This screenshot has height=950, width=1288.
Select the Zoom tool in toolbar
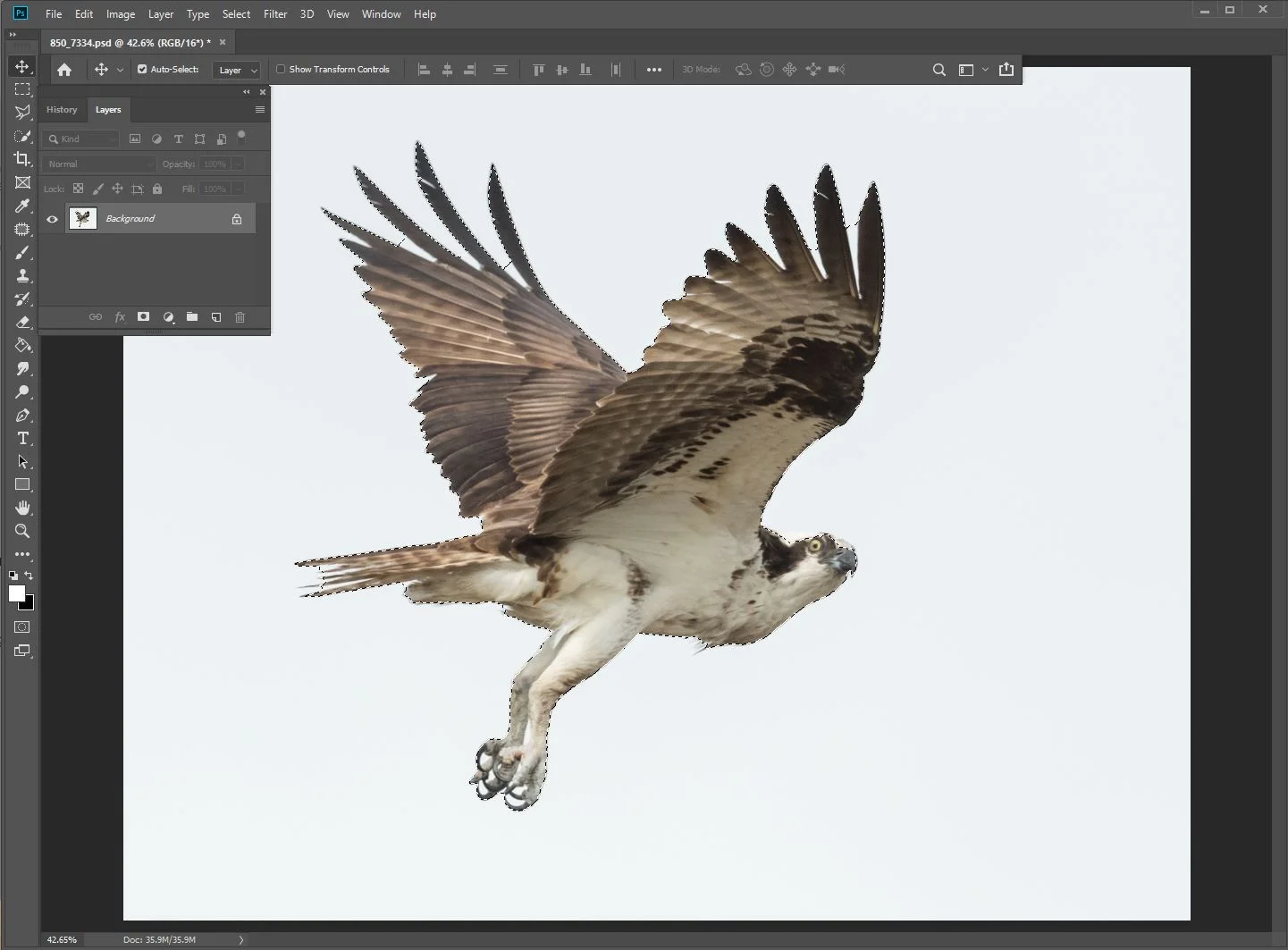pos(22,531)
